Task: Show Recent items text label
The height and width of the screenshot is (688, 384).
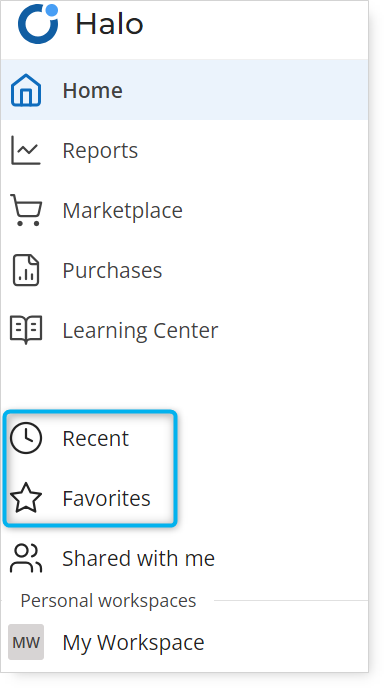Action: pyautogui.click(x=96, y=438)
